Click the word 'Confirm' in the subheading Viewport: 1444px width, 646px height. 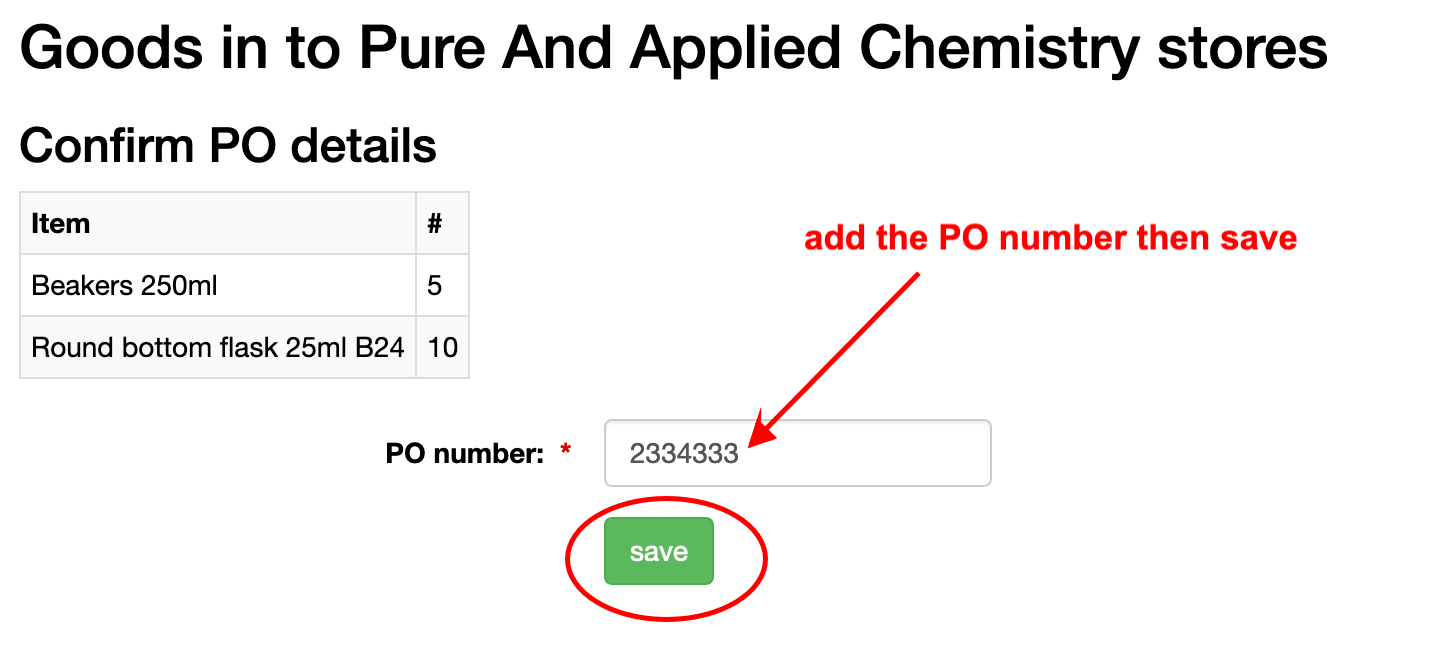(105, 146)
